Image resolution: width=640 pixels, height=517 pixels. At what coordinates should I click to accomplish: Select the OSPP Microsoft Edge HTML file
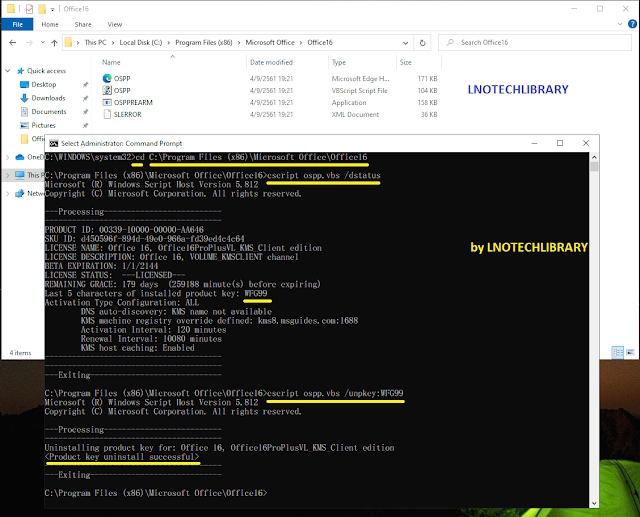pos(122,78)
